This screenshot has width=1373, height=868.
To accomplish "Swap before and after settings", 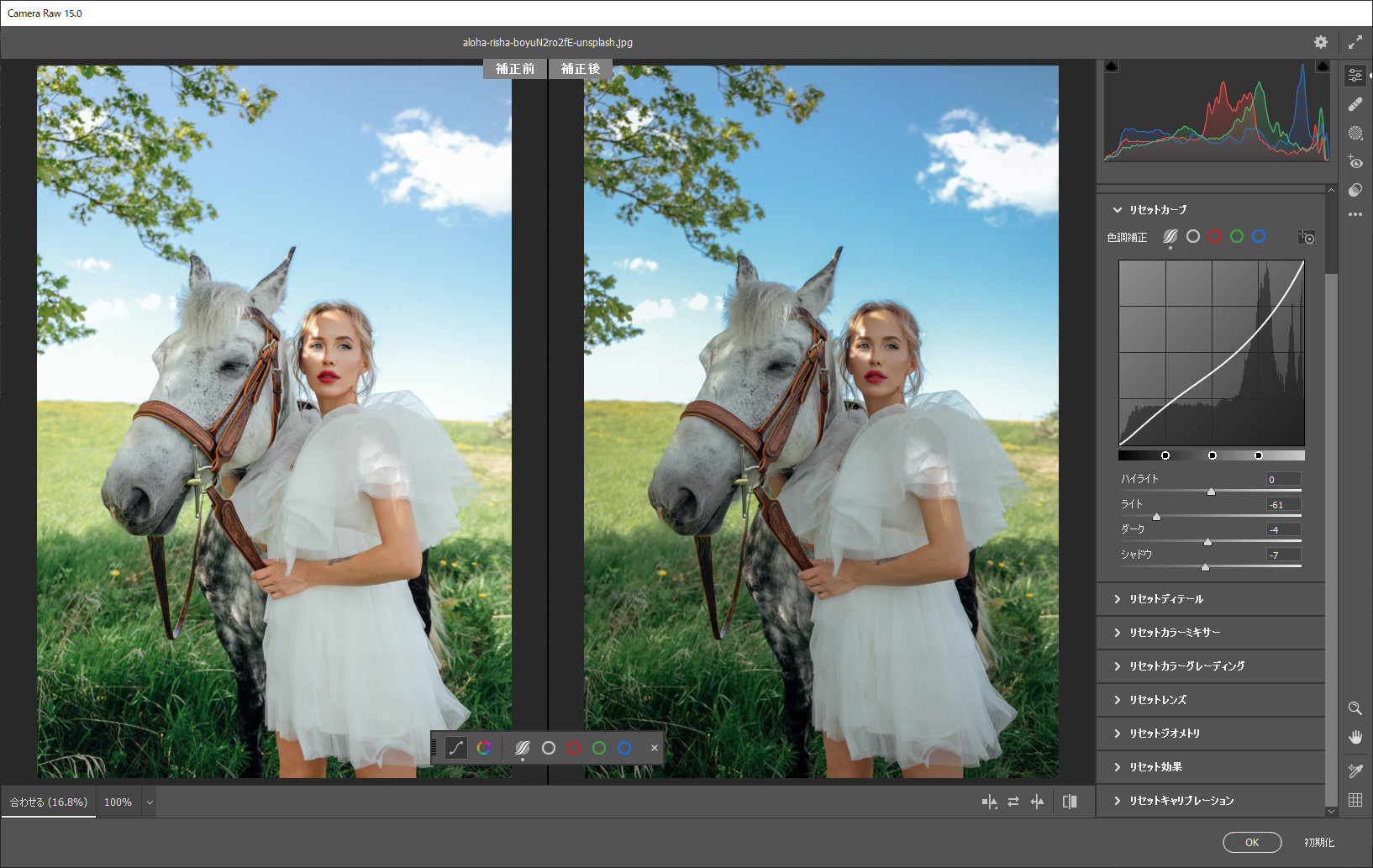I will [x=1013, y=802].
